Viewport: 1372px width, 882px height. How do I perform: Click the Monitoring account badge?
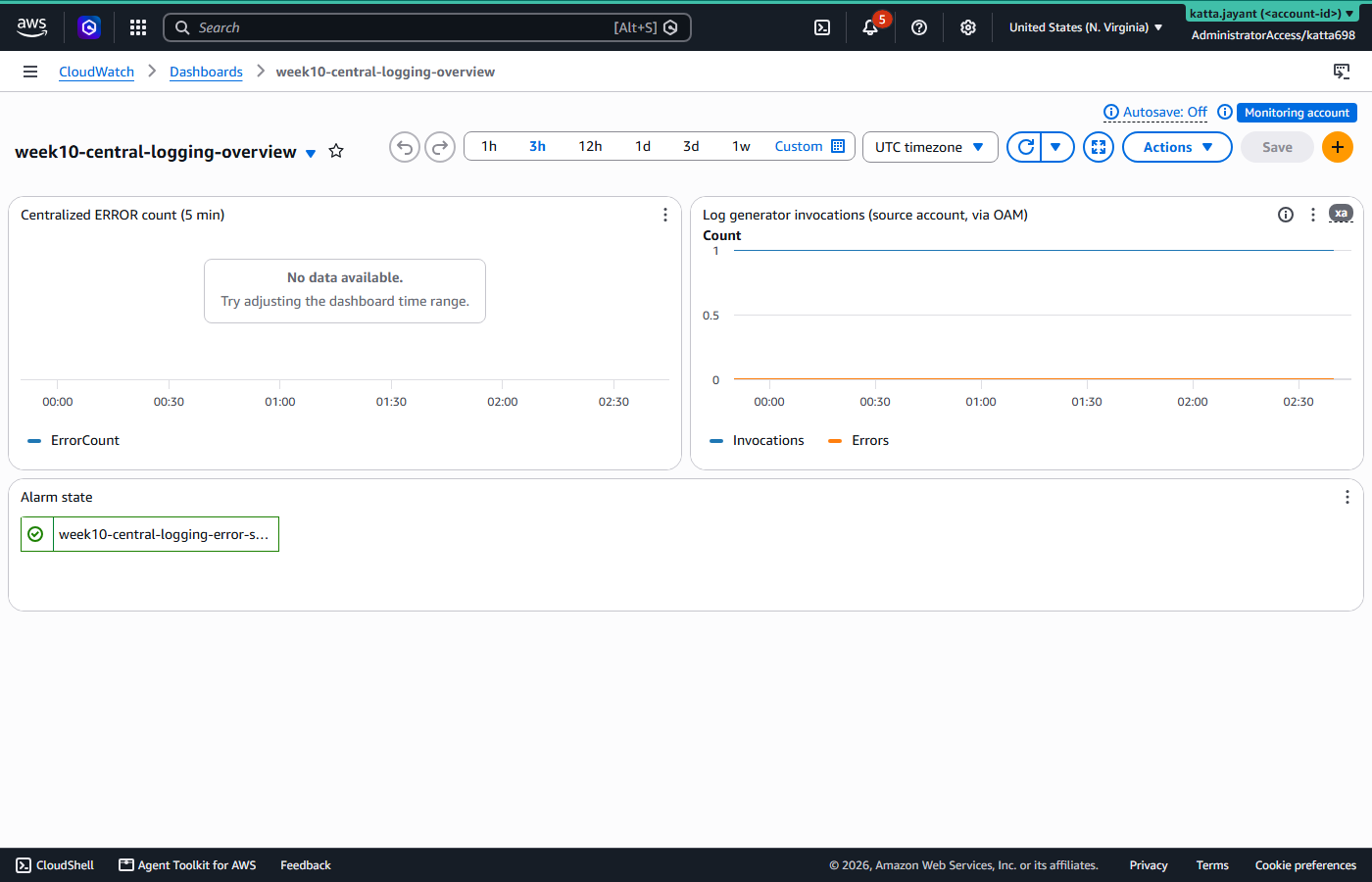1297,113
